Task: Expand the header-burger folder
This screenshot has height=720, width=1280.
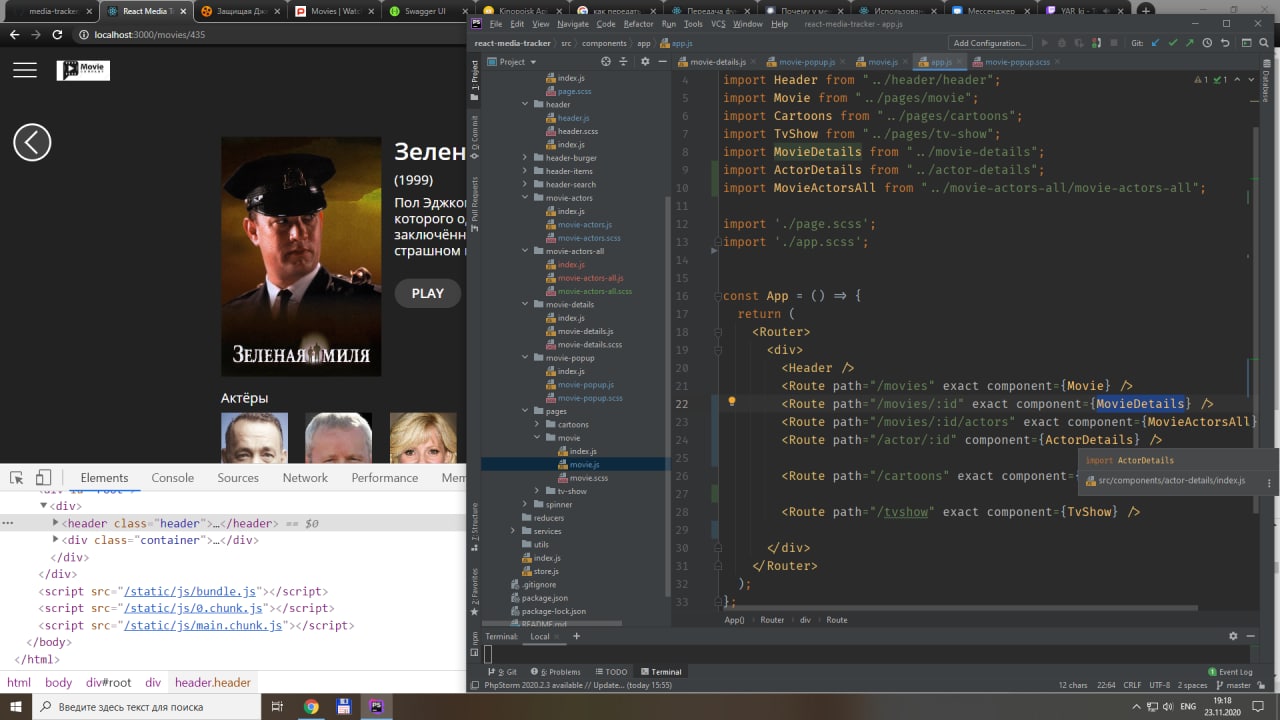Action: (x=525, y=158)
